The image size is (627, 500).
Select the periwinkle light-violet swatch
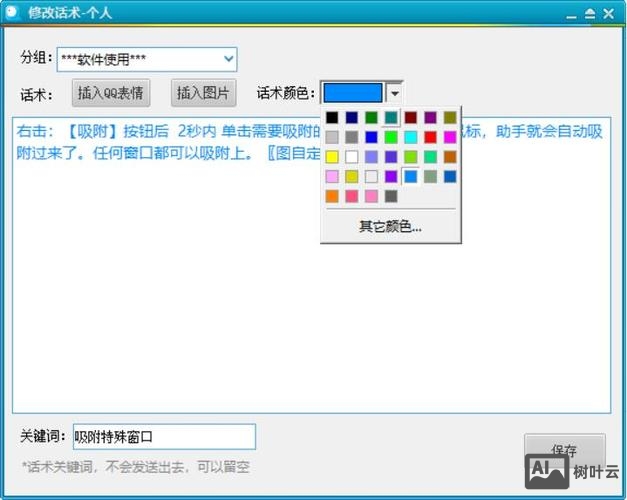click(x=371, y=157)
